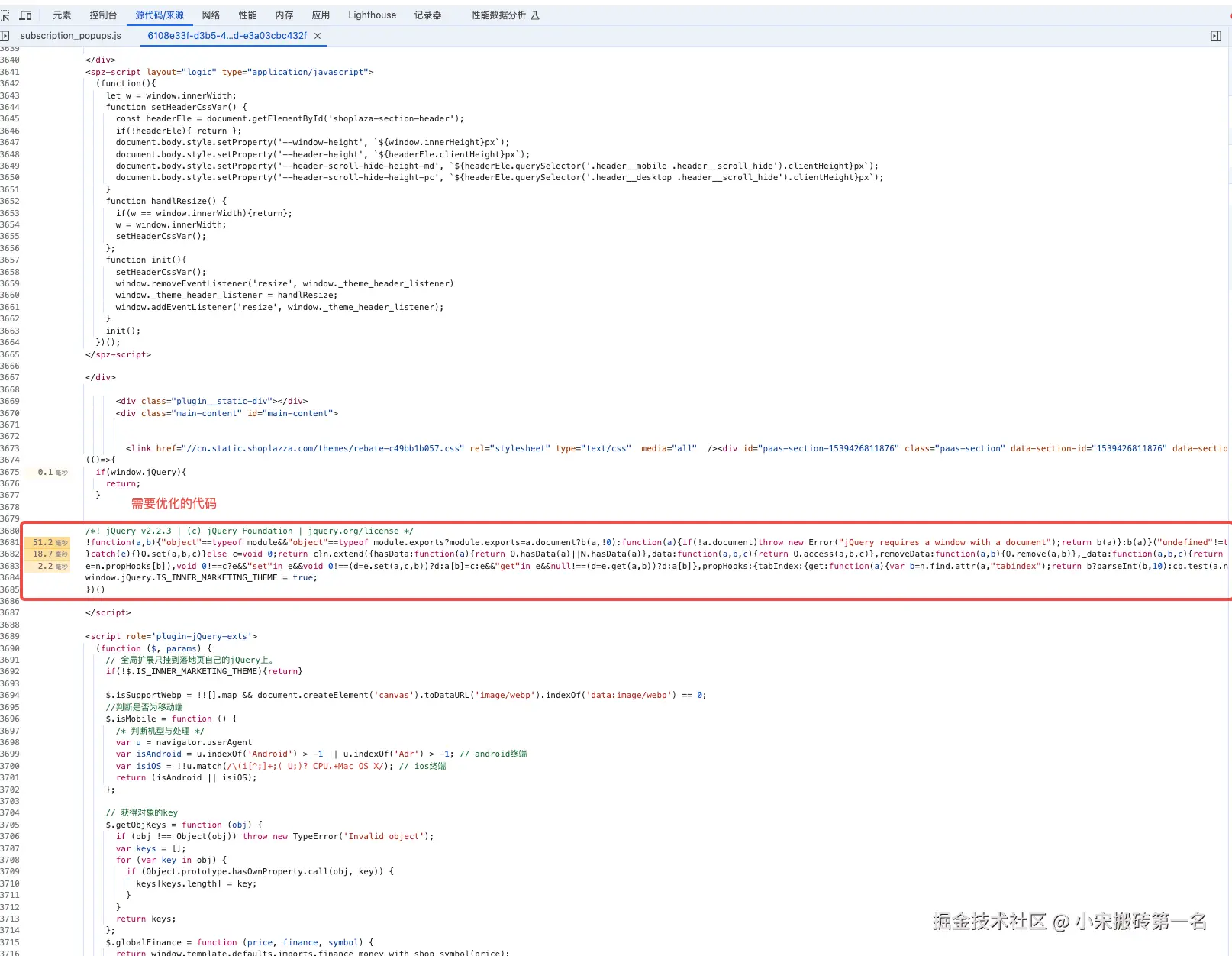Click the spz-script layout="logic" opening tag
Viewport: 1232px width, 956px height.
230,73
